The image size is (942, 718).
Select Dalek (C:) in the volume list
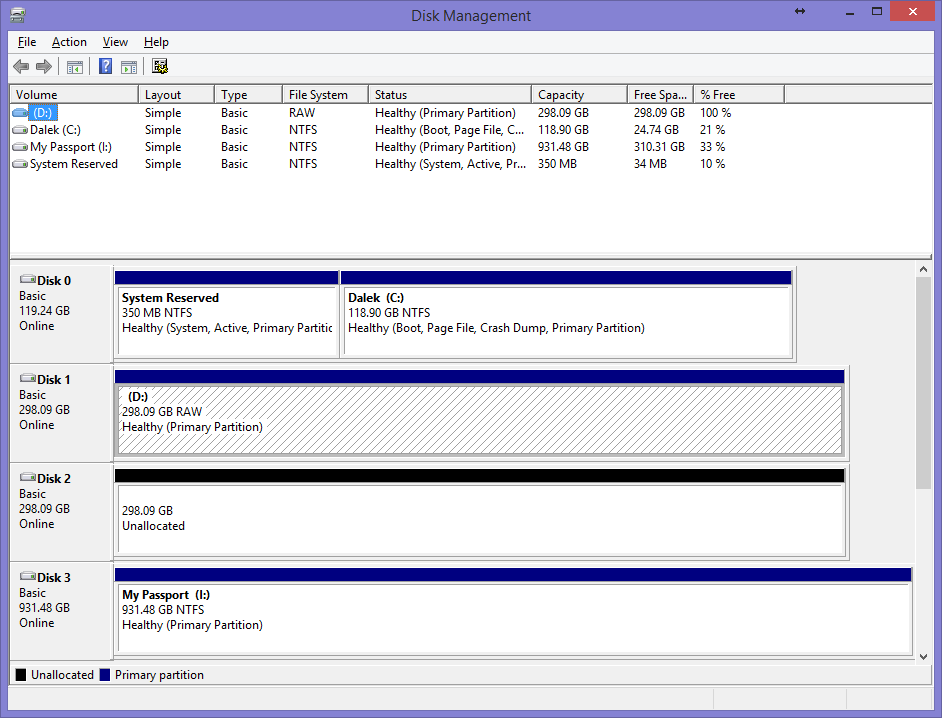(55, 130)
